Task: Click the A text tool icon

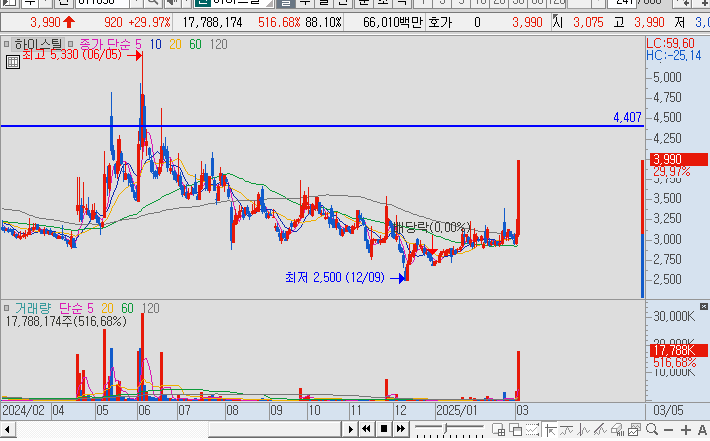Action: [x=703, y=430]
